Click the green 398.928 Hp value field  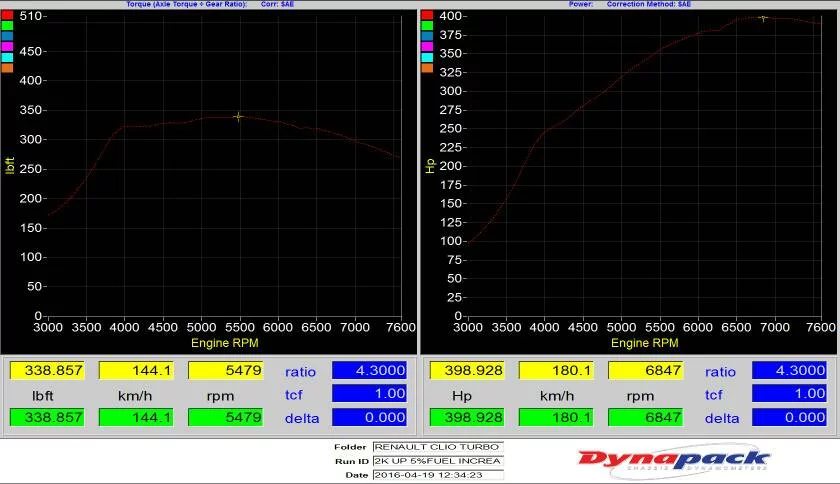pos(467,417)
